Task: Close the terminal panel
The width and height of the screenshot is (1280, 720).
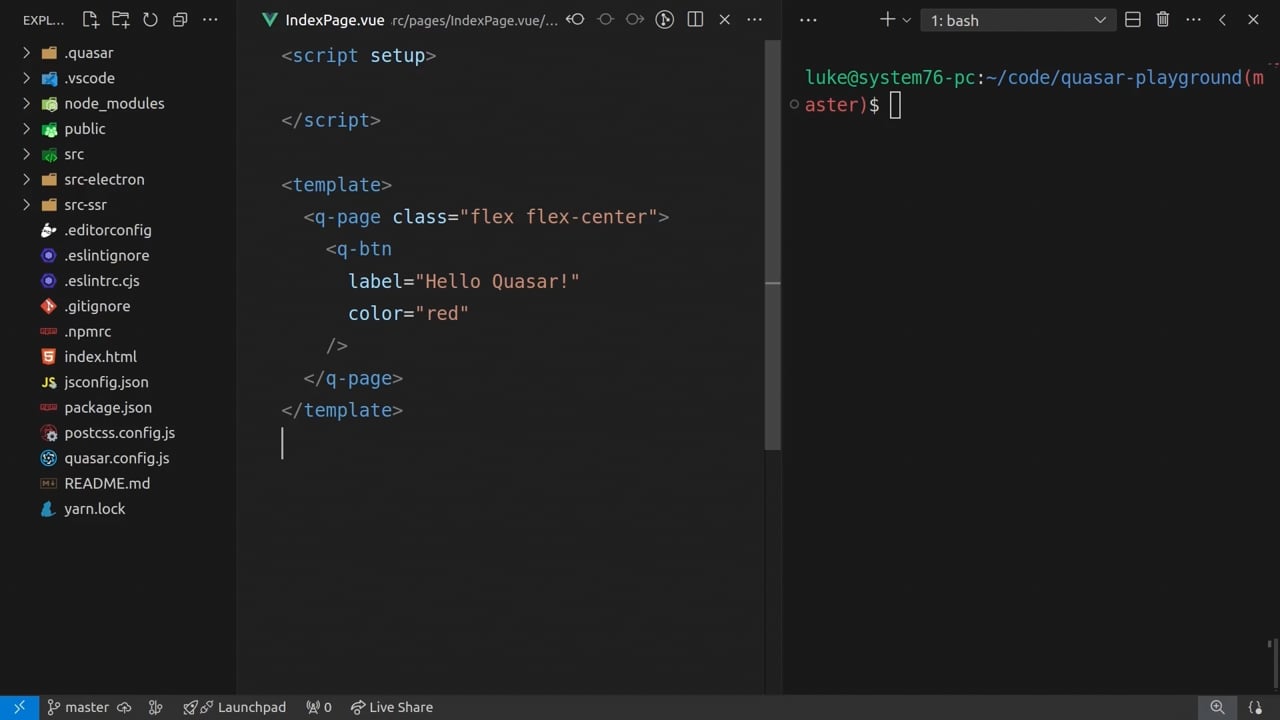Action: [x=1253, y=20]
